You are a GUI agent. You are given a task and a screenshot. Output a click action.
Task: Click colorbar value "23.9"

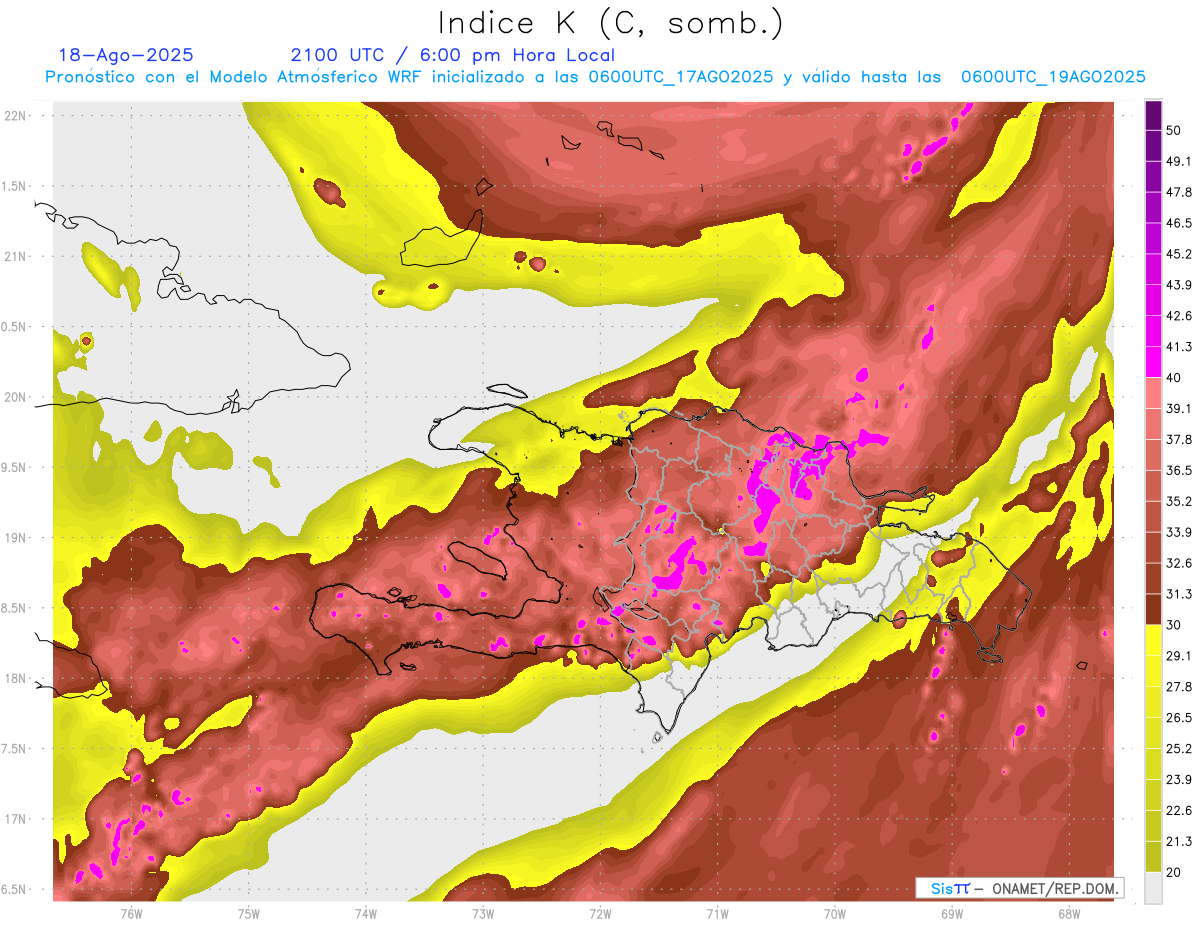pos(1179,779)
